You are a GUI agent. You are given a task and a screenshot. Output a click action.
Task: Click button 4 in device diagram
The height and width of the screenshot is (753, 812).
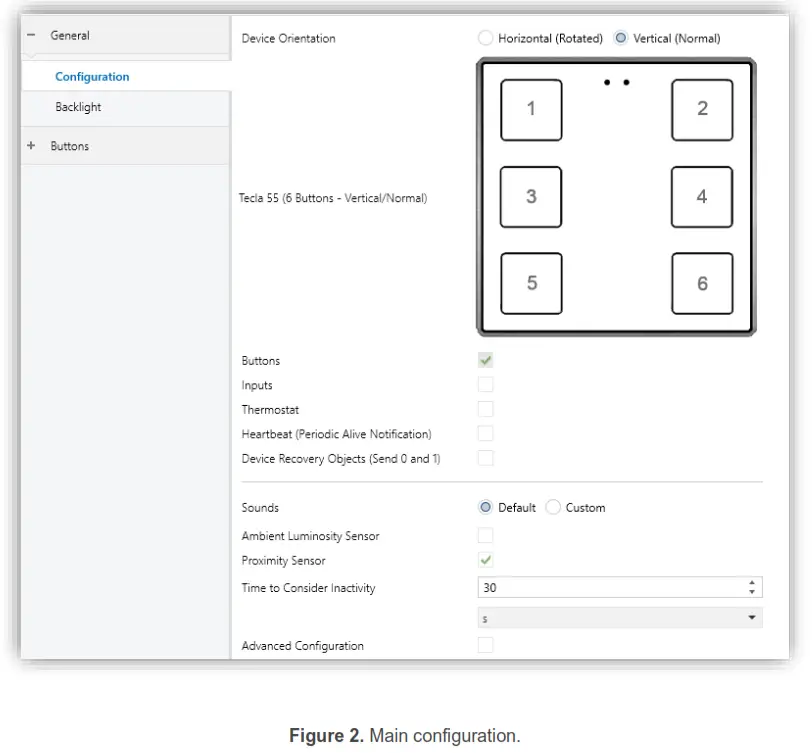[702, 197]
